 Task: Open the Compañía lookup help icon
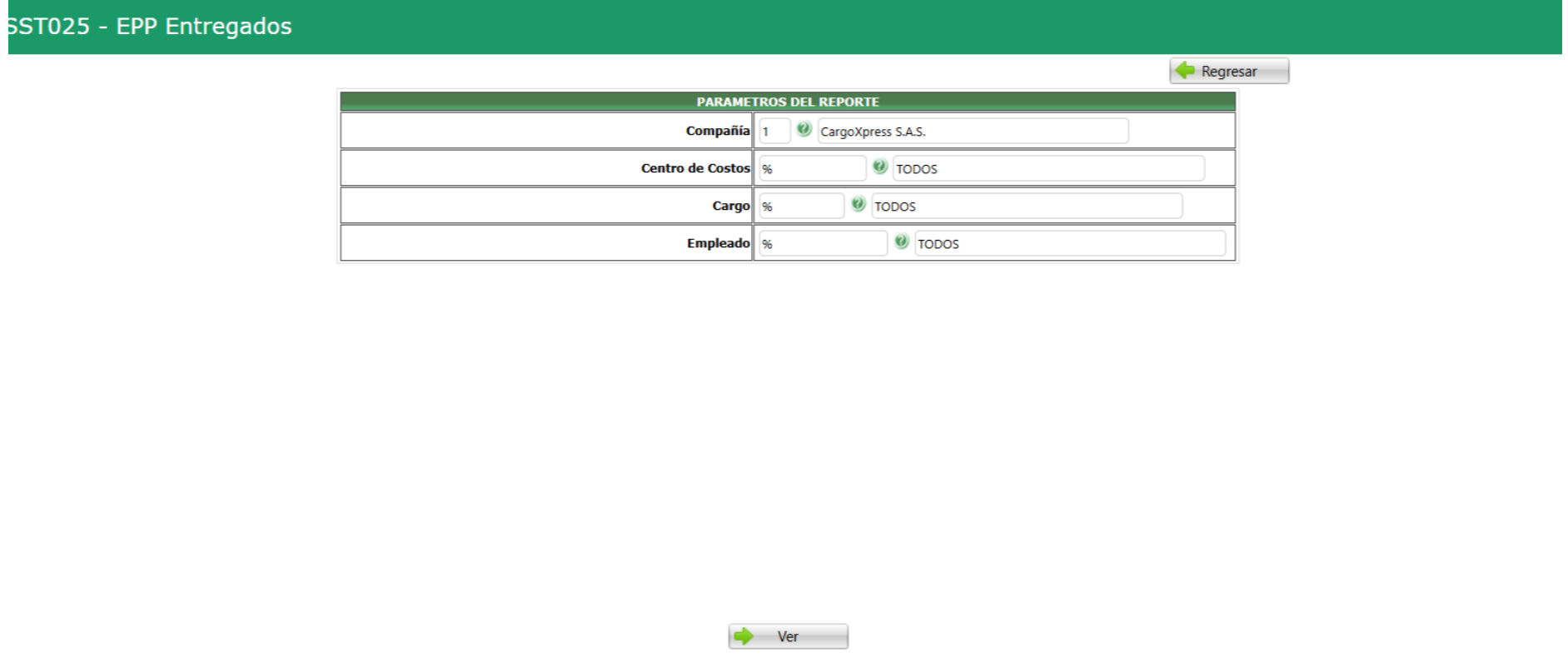pyautogui.click(x=804, y=129)
